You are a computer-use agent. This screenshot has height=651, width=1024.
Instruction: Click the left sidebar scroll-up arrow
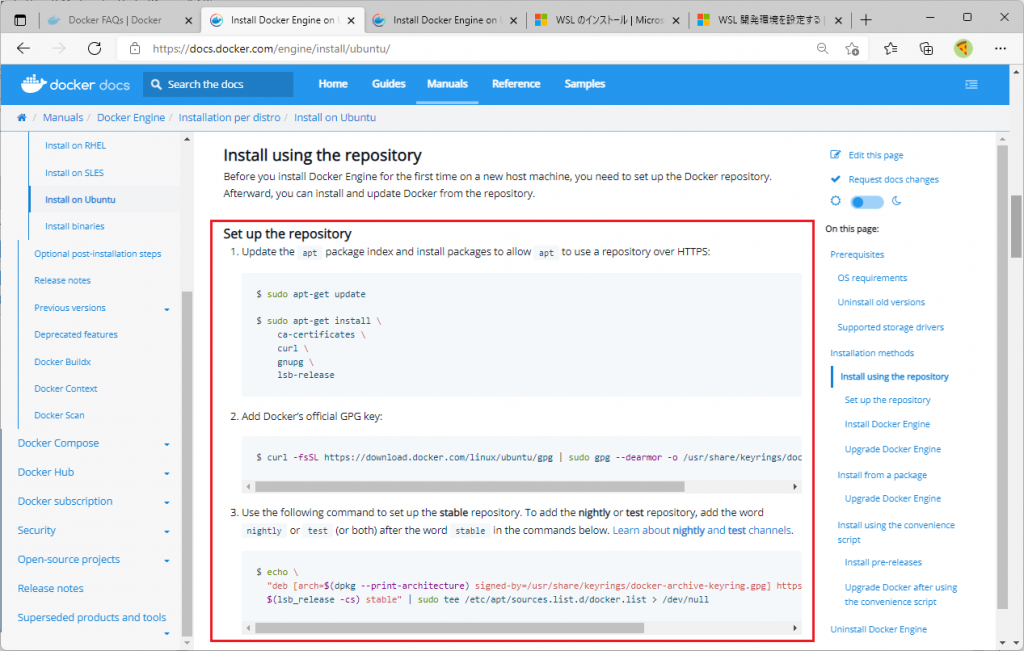tap(187, 139)
